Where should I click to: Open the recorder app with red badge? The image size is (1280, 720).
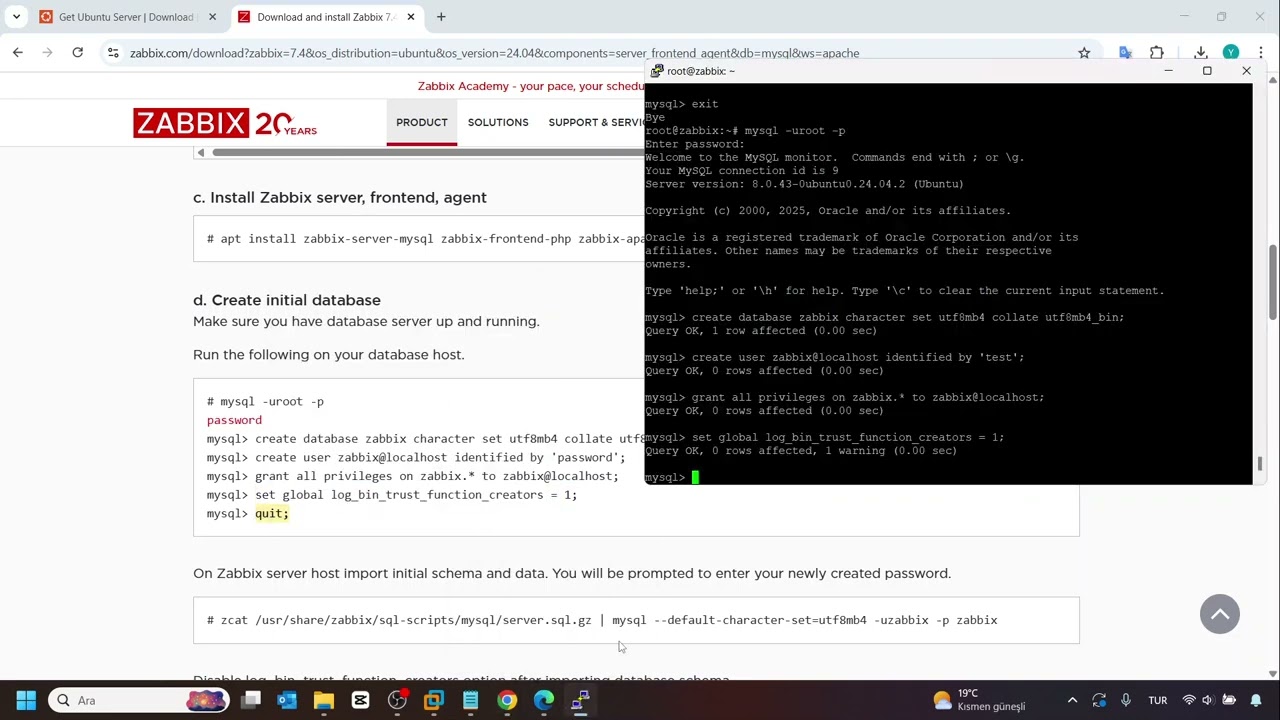[x=397, y=700]
